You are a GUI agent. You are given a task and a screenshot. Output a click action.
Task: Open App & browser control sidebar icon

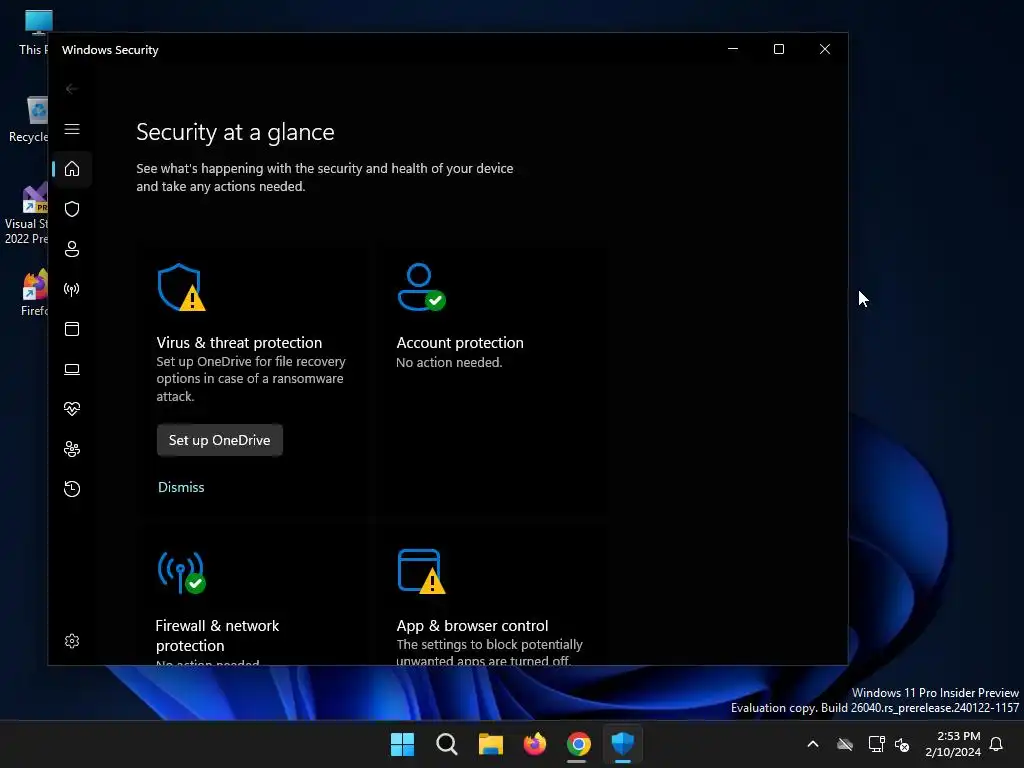(72, 329)
